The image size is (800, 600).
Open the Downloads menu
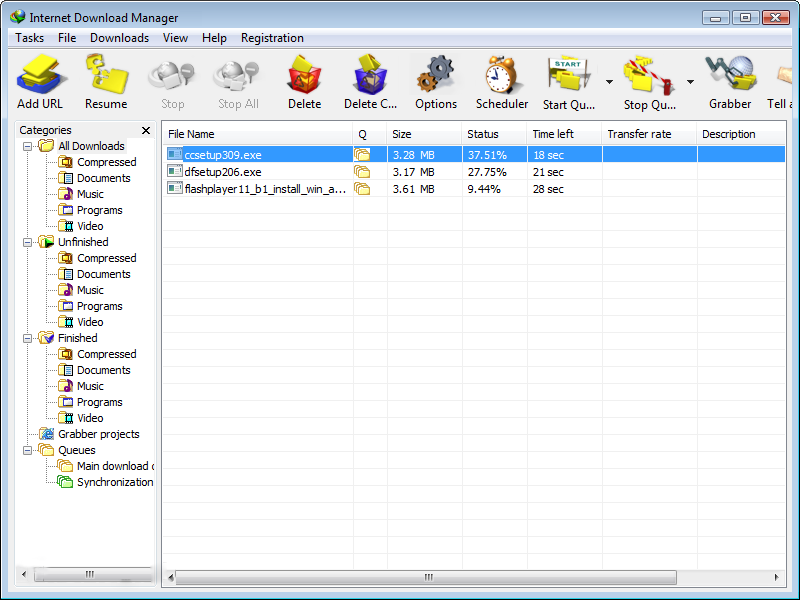[119, 38]
